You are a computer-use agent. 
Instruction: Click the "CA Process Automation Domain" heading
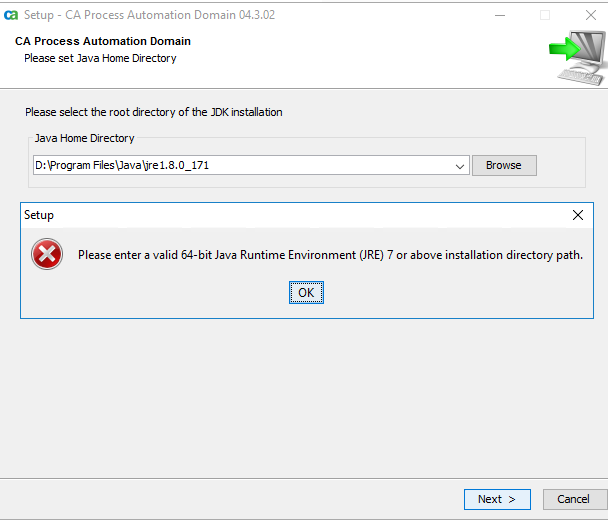click(103, 42)
